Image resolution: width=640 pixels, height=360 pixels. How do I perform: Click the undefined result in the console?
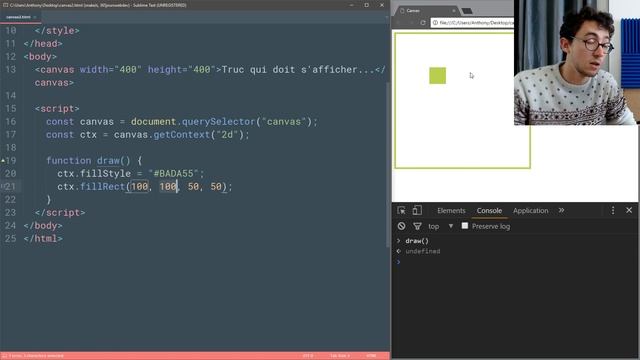(422, 251)
